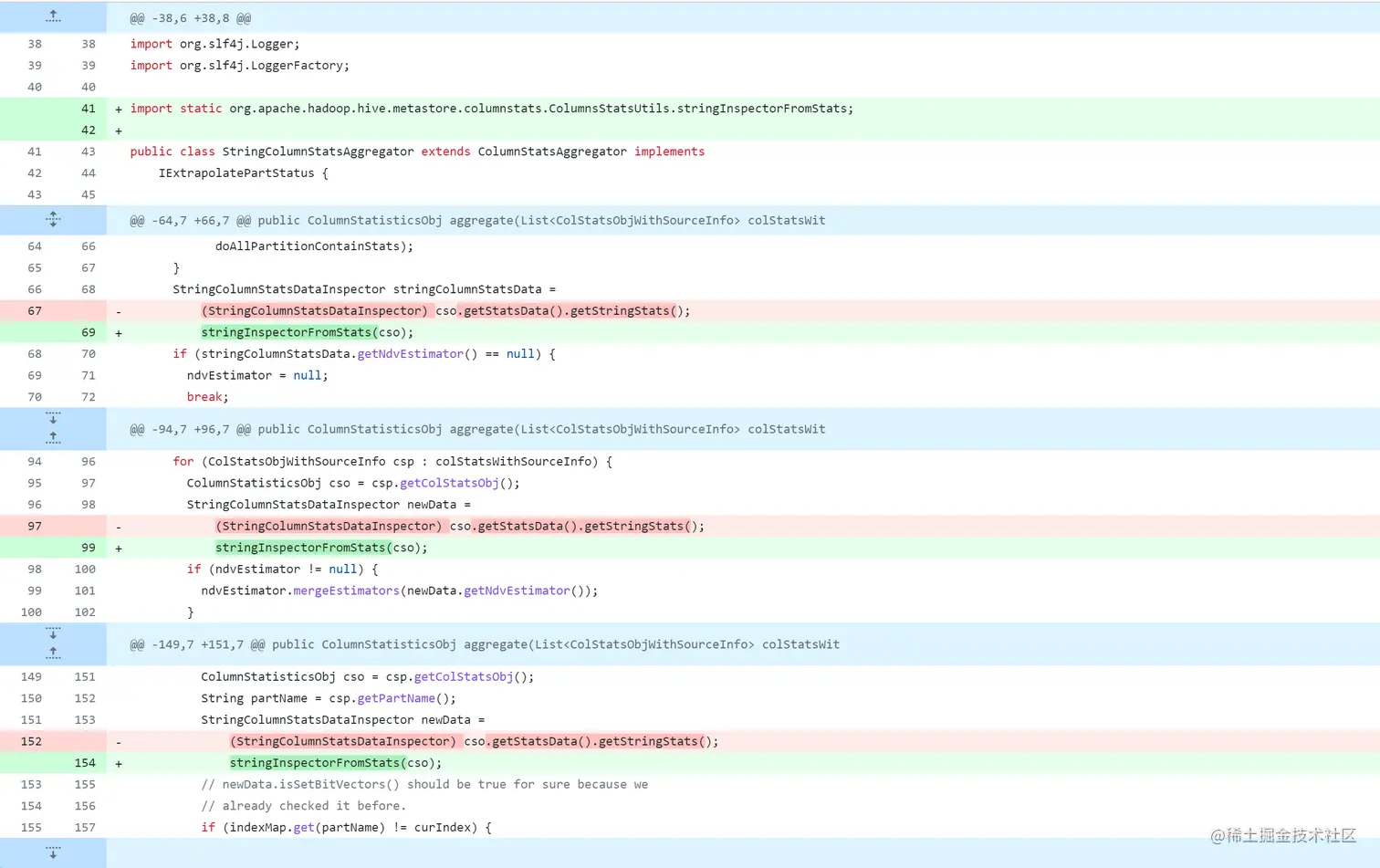Click the '// newData.isSetBitVectors()' comment line

click(424, 785)
